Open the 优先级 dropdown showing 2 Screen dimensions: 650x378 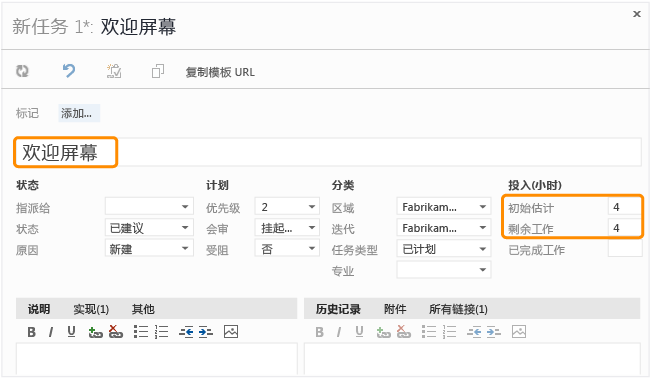(287, 206)
